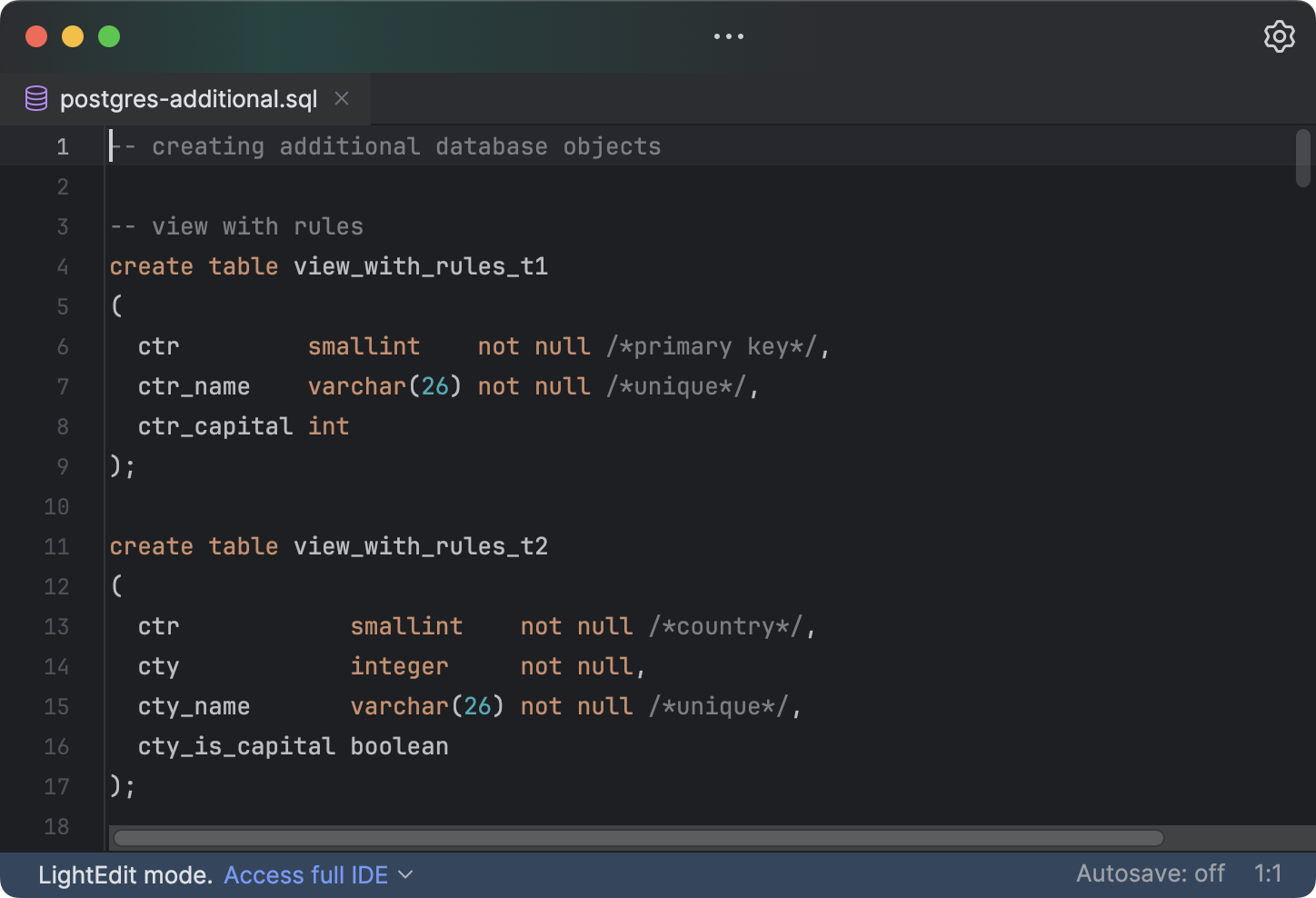1316x898 pixels.
Task: Click the column name ctr_name
Action: [x=194, y=386]
